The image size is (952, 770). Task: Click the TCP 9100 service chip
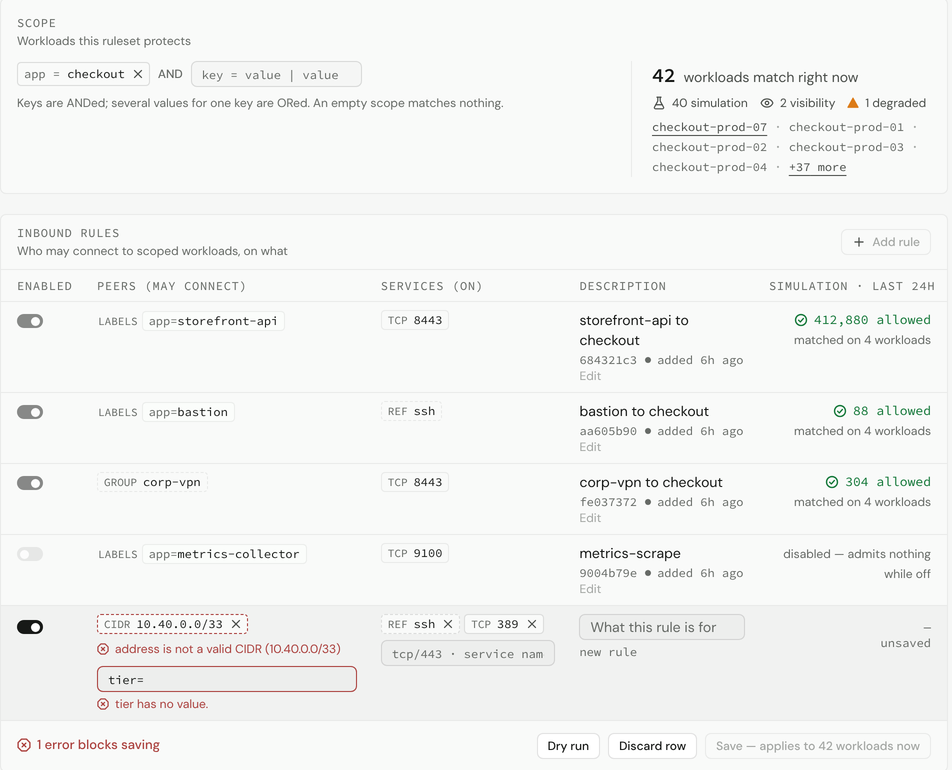415,554
